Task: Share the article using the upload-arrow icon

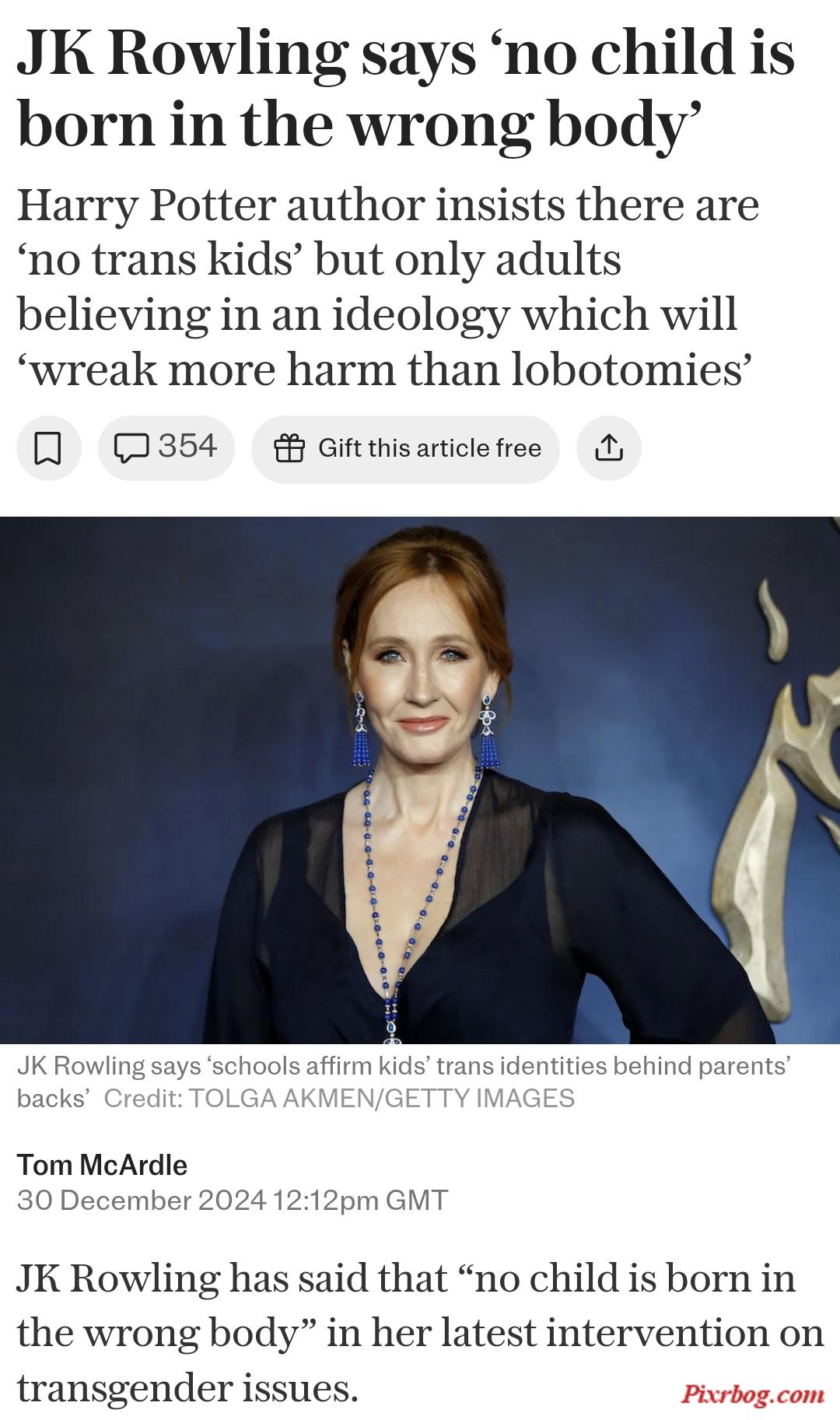Action: pos(609,448)
